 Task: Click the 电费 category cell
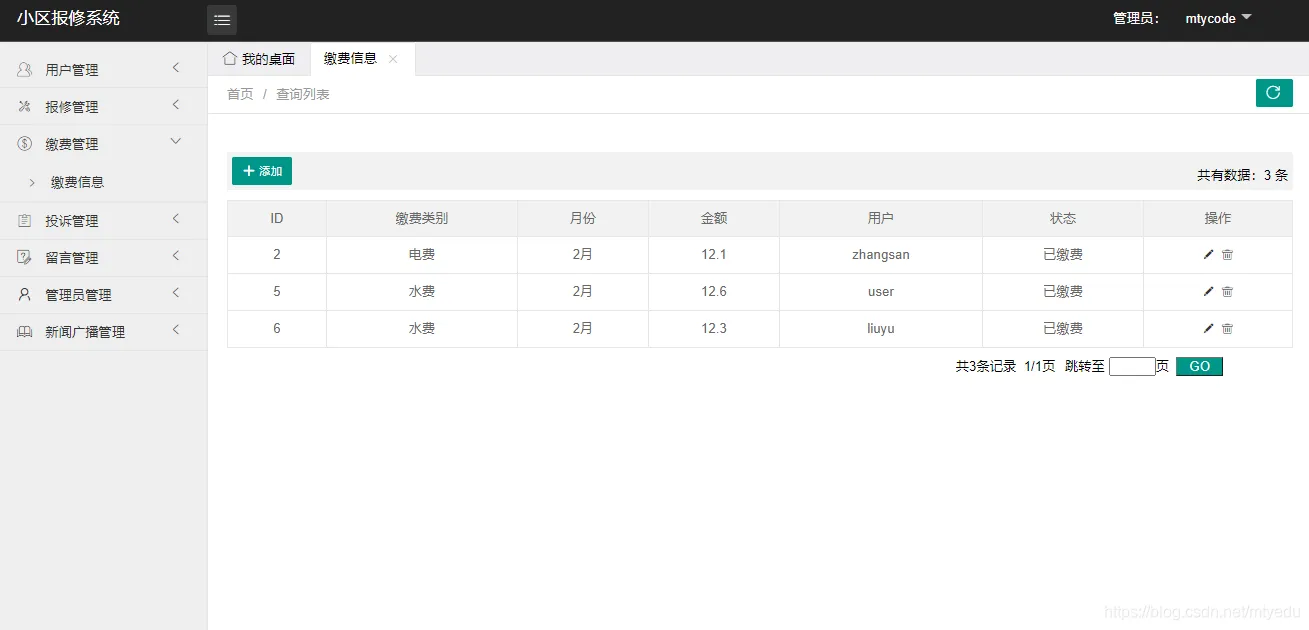pyautogui.click(x=422, y=255)
